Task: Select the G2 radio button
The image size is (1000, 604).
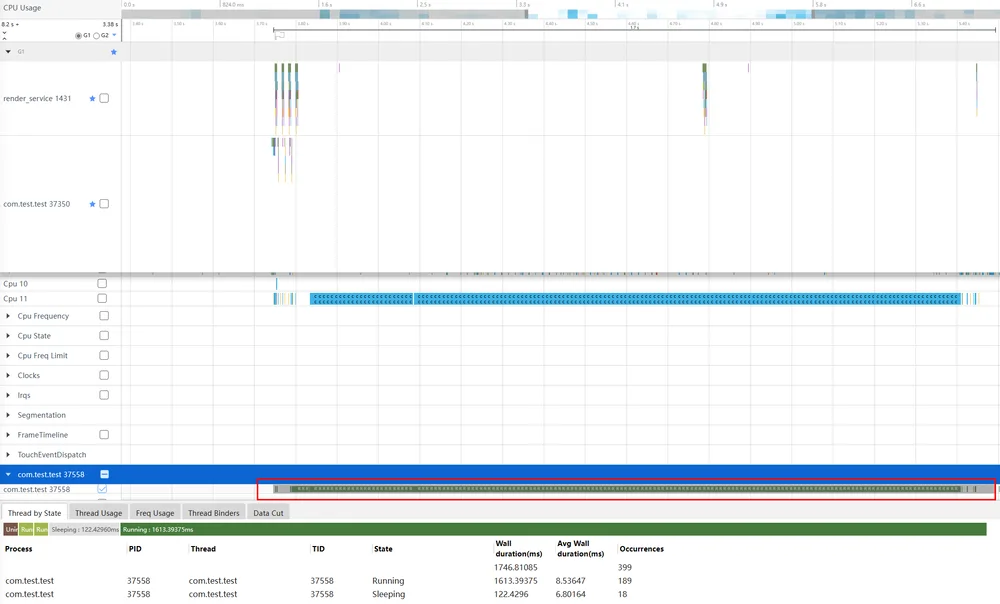Action: (x=96, y=36)
